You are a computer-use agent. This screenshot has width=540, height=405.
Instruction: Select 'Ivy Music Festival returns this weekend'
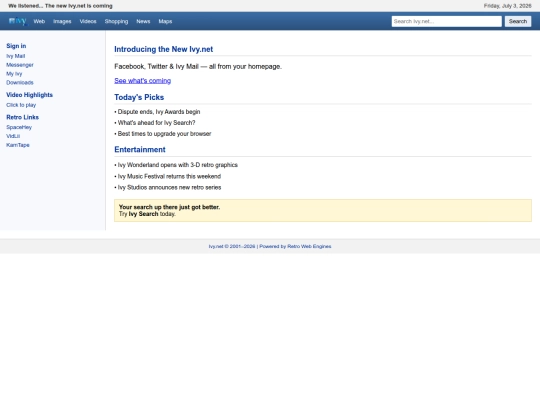coord(169,176)
